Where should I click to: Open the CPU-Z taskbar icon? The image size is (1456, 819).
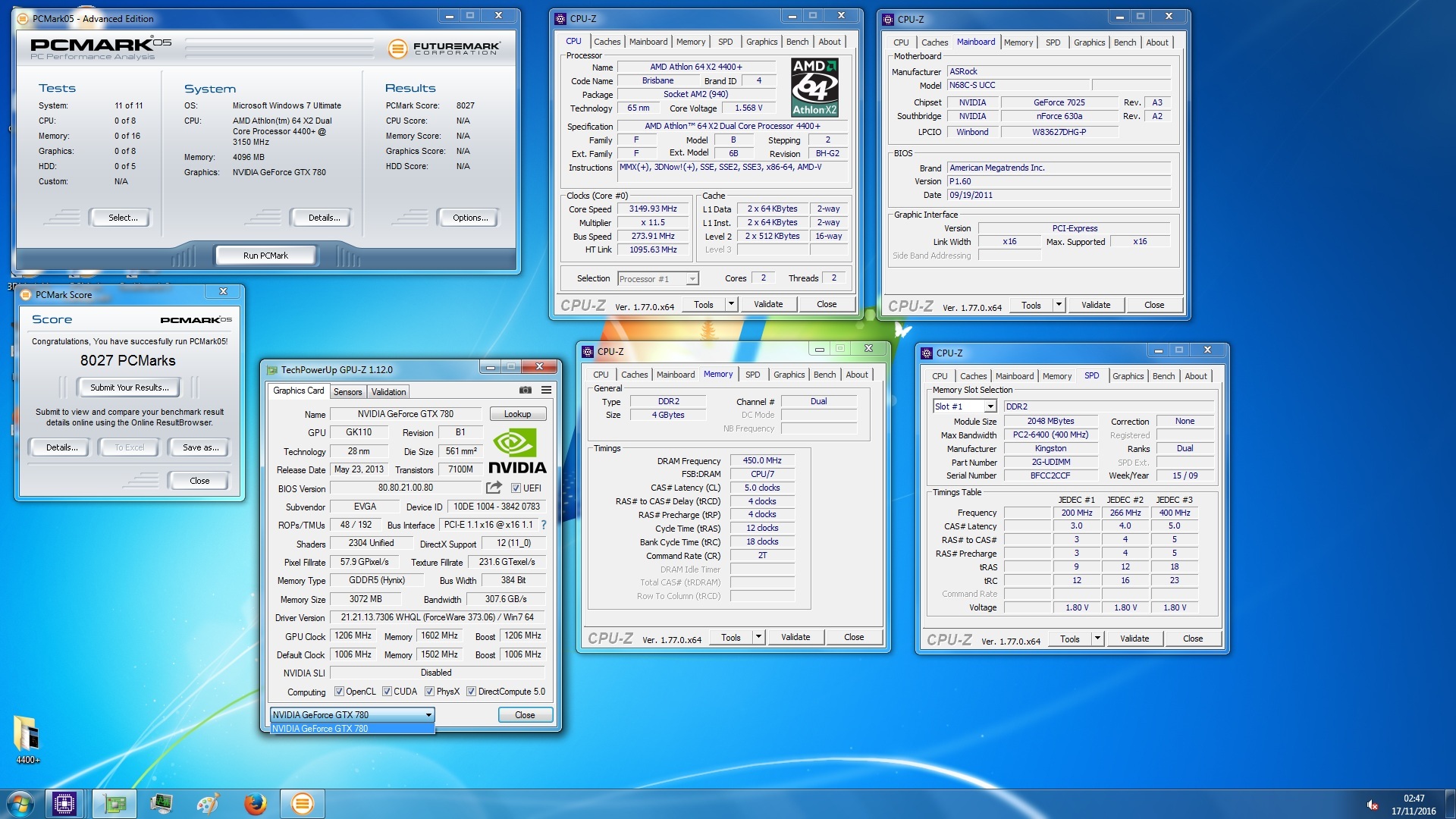(64, 804)
